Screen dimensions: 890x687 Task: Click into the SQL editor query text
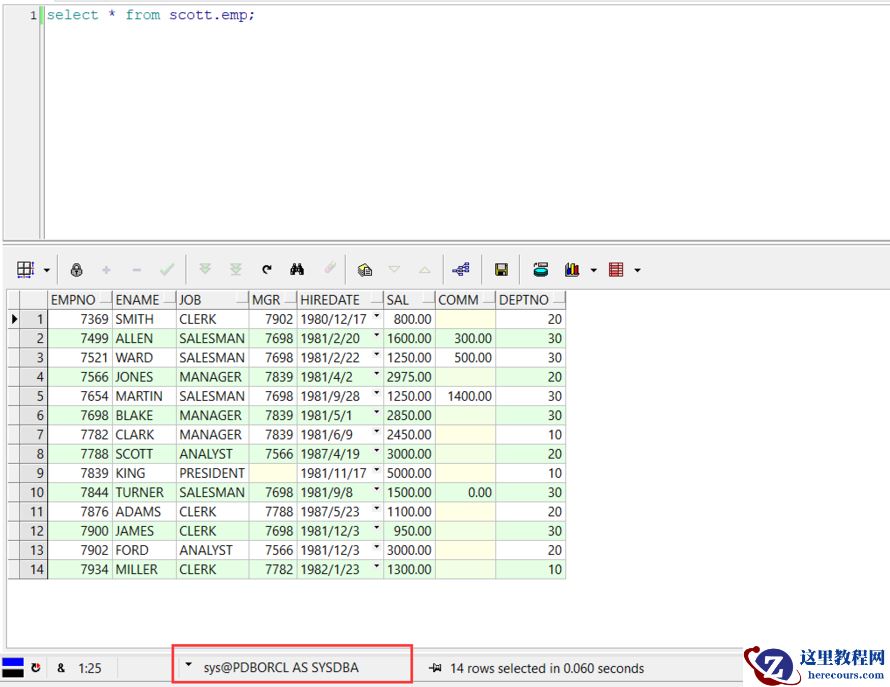click(150, 15)
